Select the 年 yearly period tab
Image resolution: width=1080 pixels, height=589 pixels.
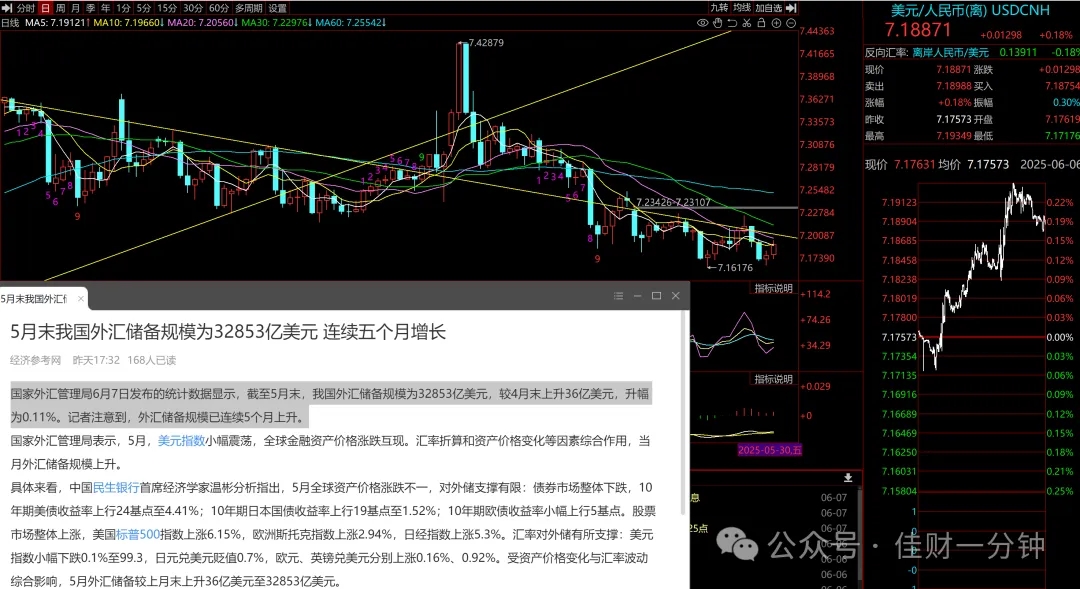click(x=105, y=8)
